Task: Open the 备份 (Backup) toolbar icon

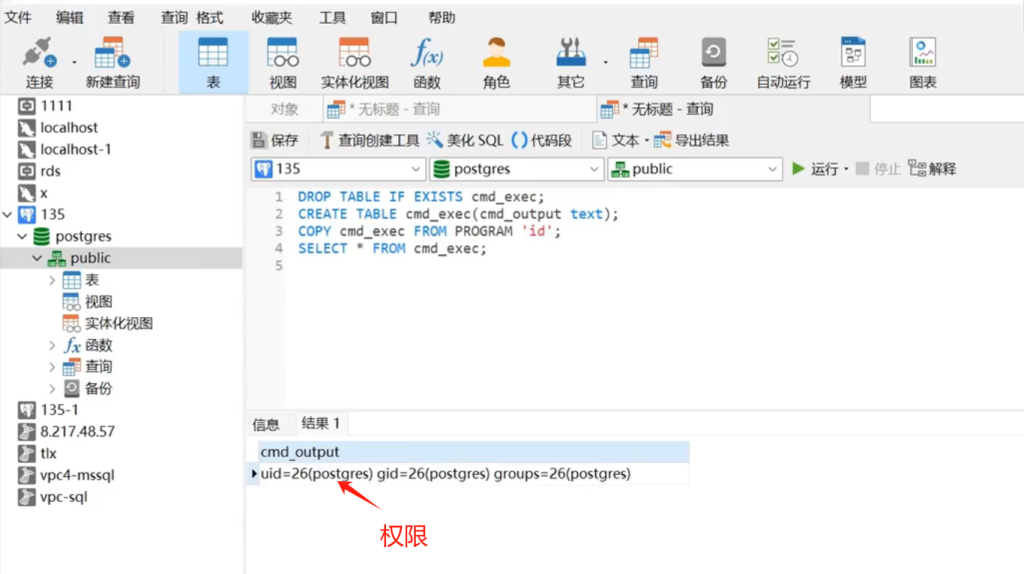Action: click(x=713, y=63)
